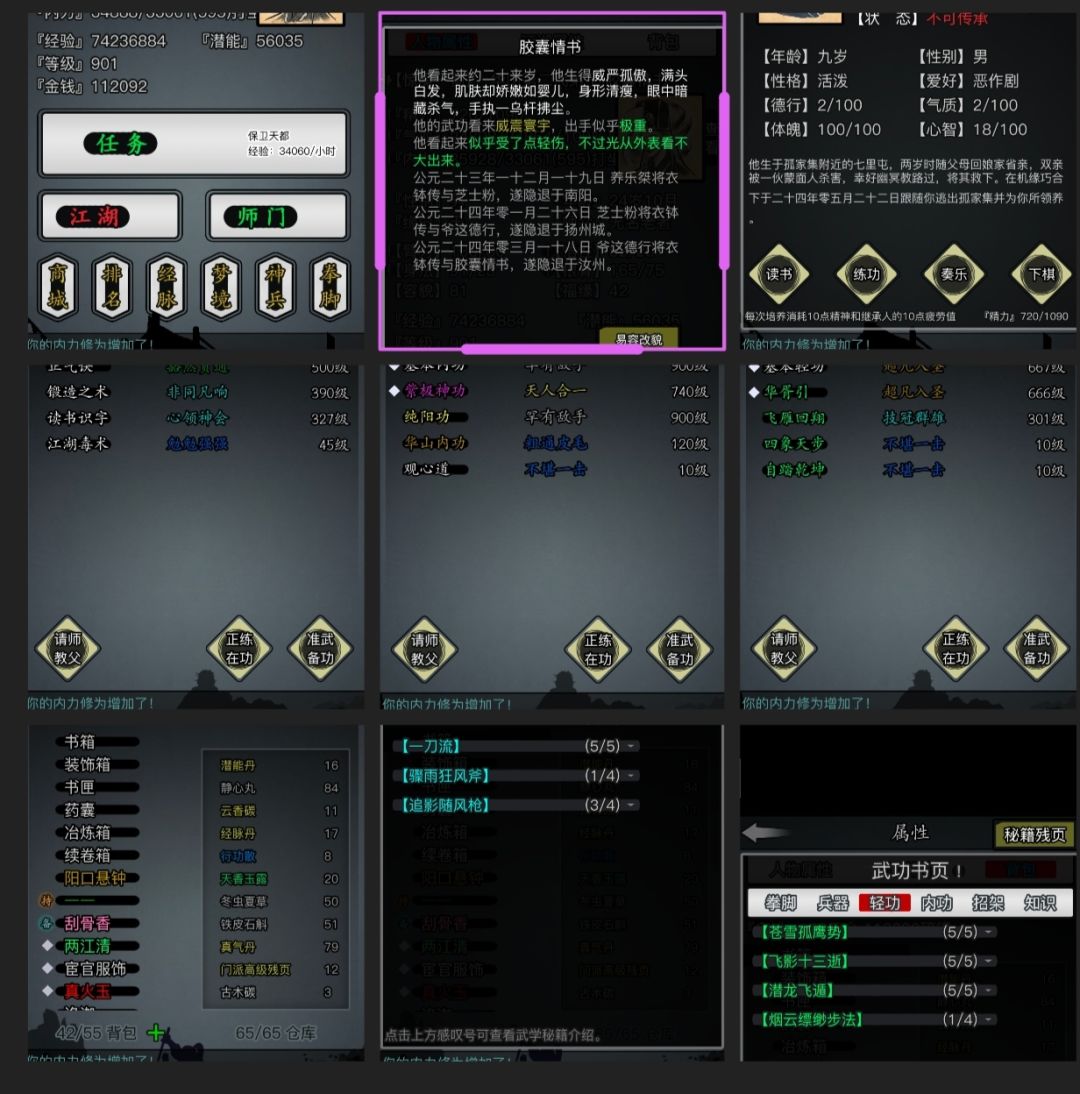This screenshot has height=1094, width=1080.
Task: Click the 任务 quest button
Action: click(x=194, y=144)
